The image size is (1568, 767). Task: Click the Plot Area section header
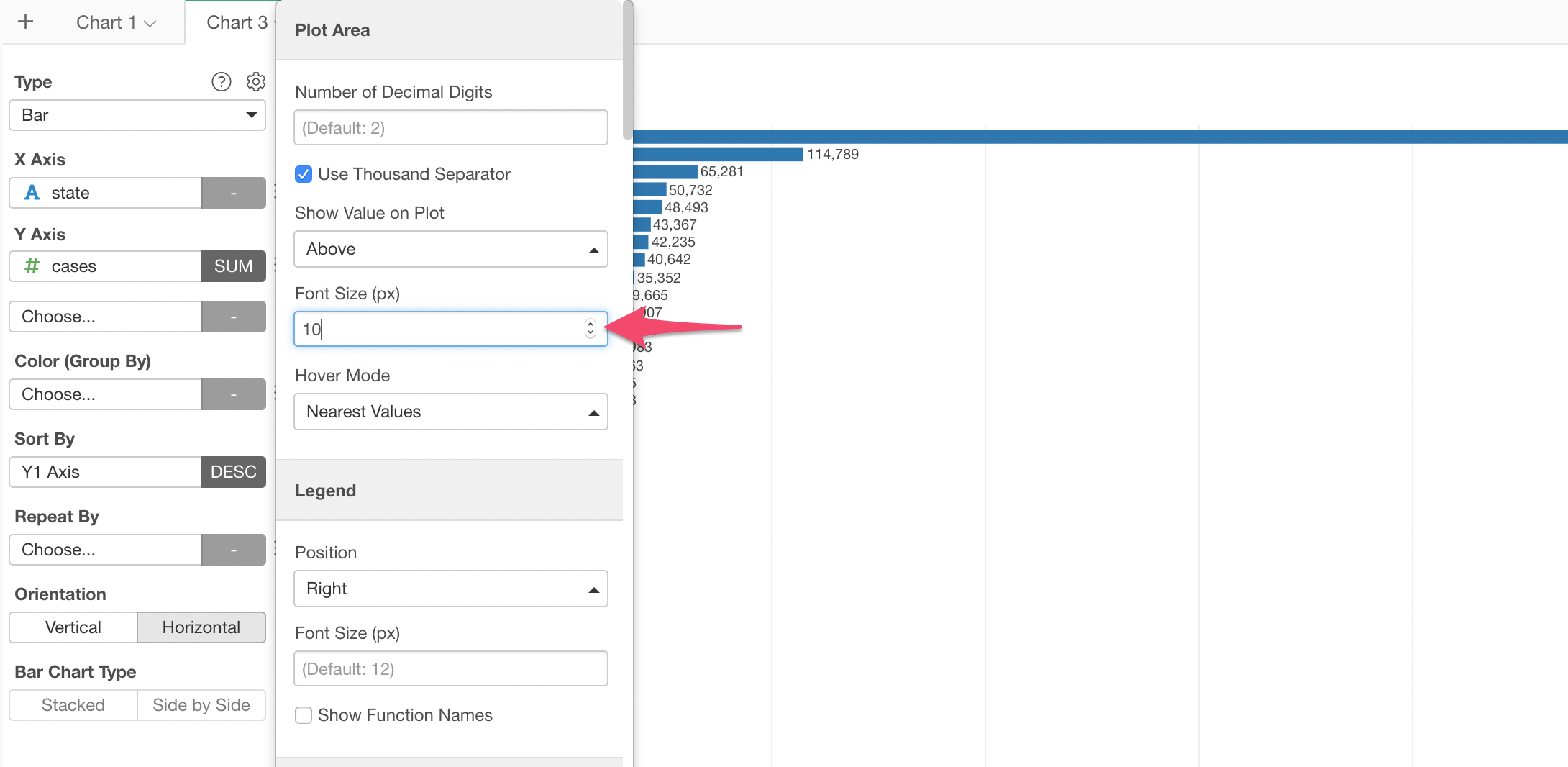point(450,30)
